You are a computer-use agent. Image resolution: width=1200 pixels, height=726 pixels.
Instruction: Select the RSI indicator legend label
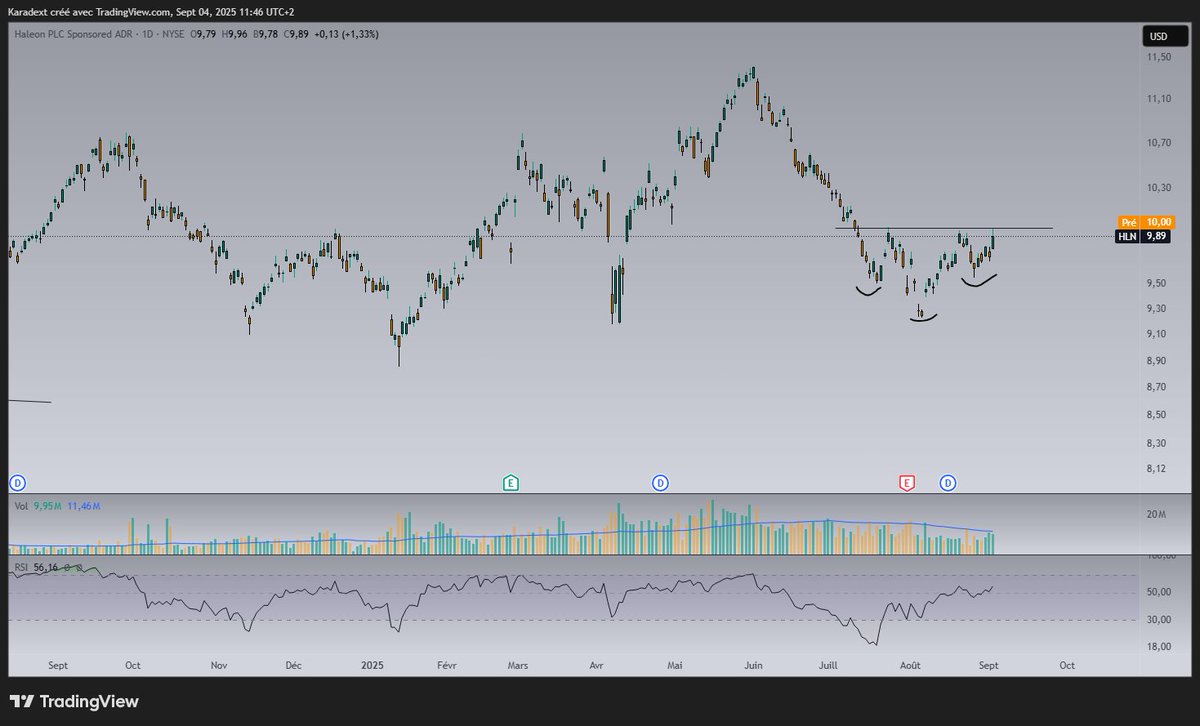tap(21, 567)
